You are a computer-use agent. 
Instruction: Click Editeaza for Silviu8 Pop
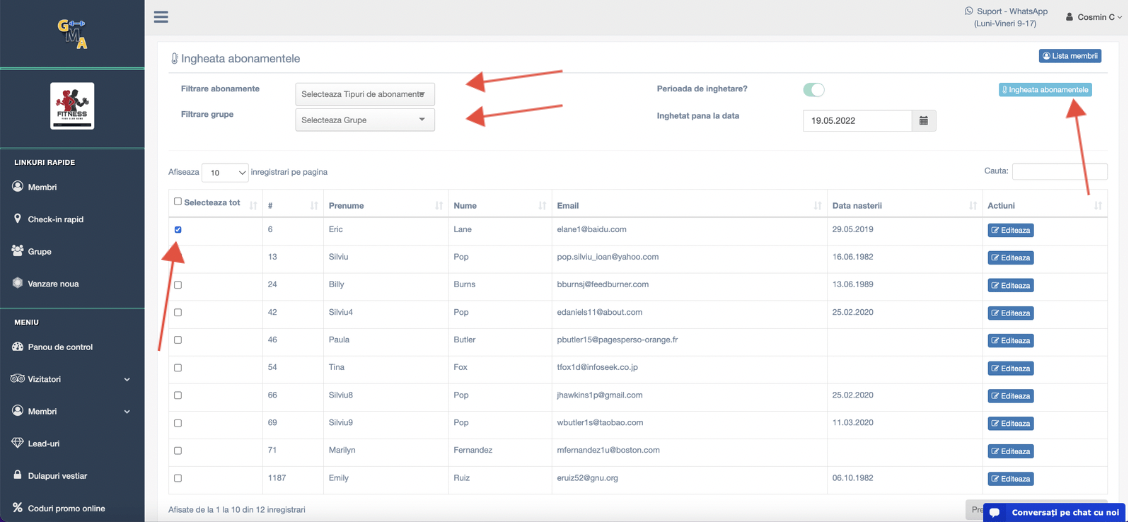coord(1010,396)
